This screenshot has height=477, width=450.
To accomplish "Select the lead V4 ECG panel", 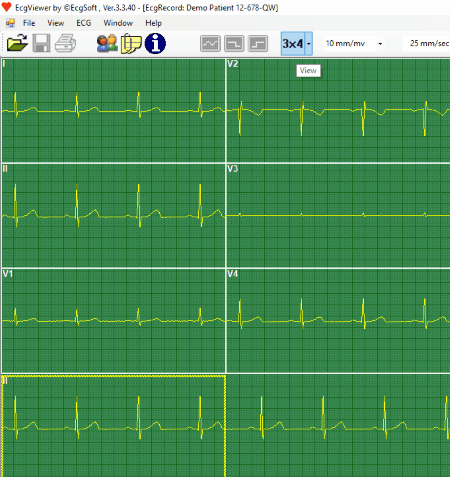I will (x=338, y=321).
